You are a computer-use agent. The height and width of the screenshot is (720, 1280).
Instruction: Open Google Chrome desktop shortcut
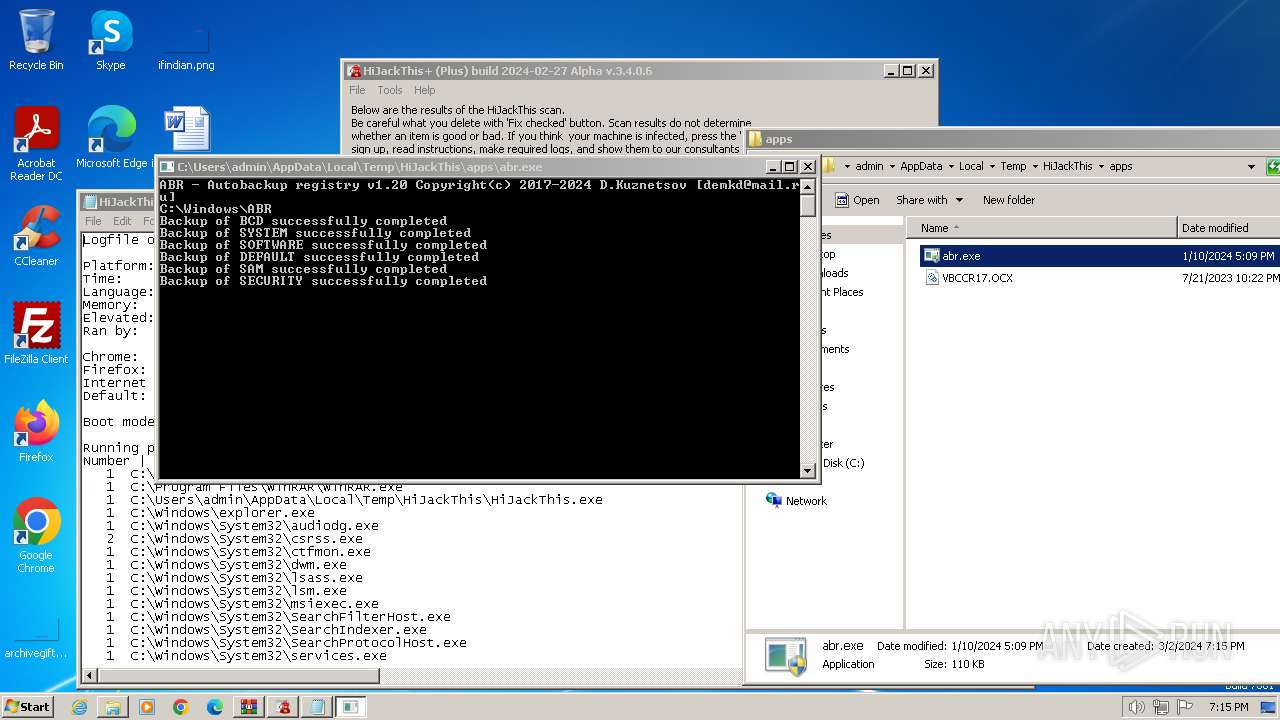(36, 536)
